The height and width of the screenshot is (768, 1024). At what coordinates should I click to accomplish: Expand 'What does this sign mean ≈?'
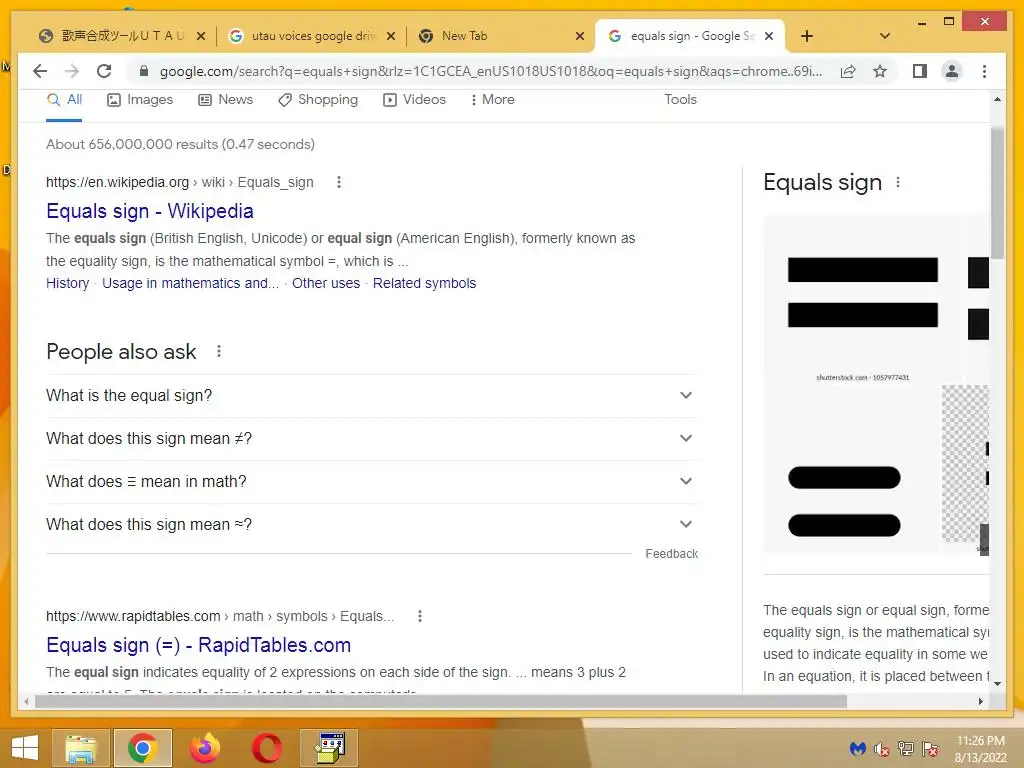coord(370,525)
